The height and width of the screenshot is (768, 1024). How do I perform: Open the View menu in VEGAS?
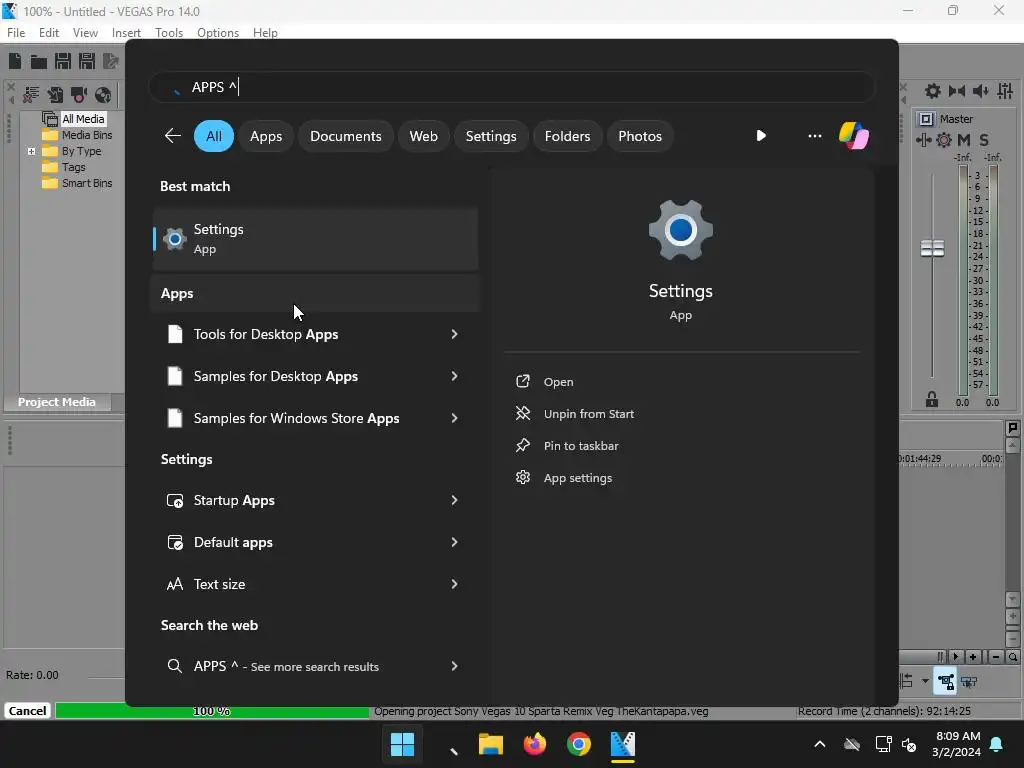click(x=85, y=33)
